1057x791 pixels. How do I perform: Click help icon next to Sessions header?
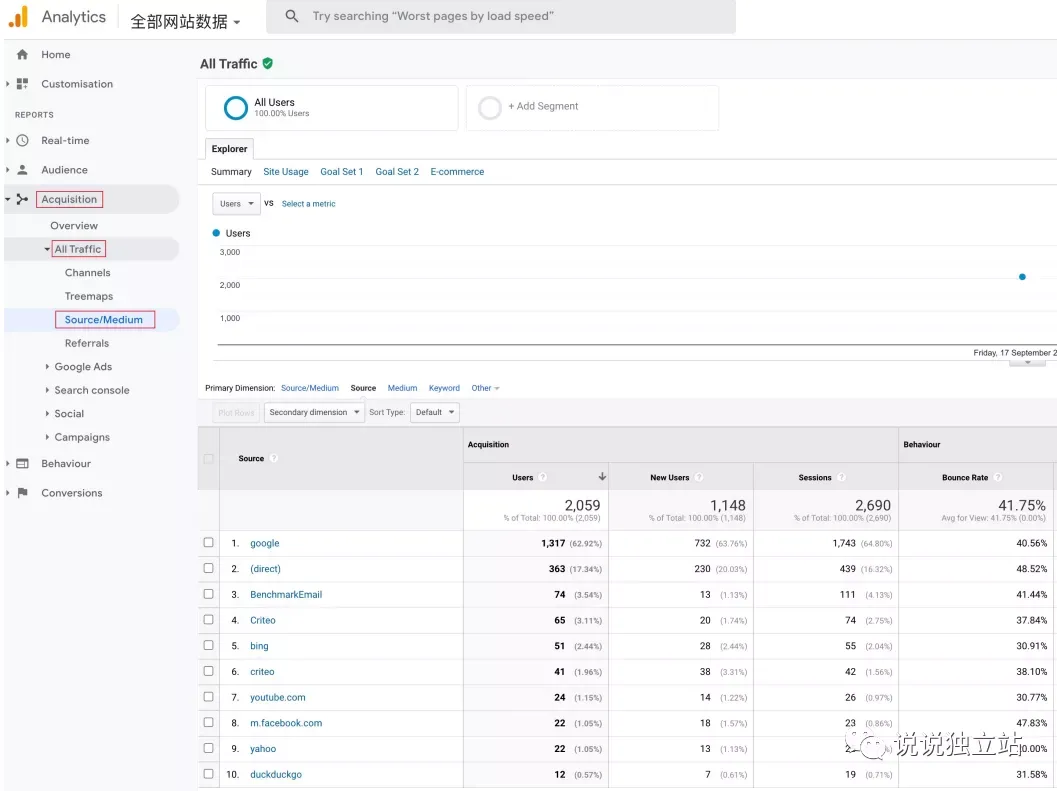pos(841,477)
